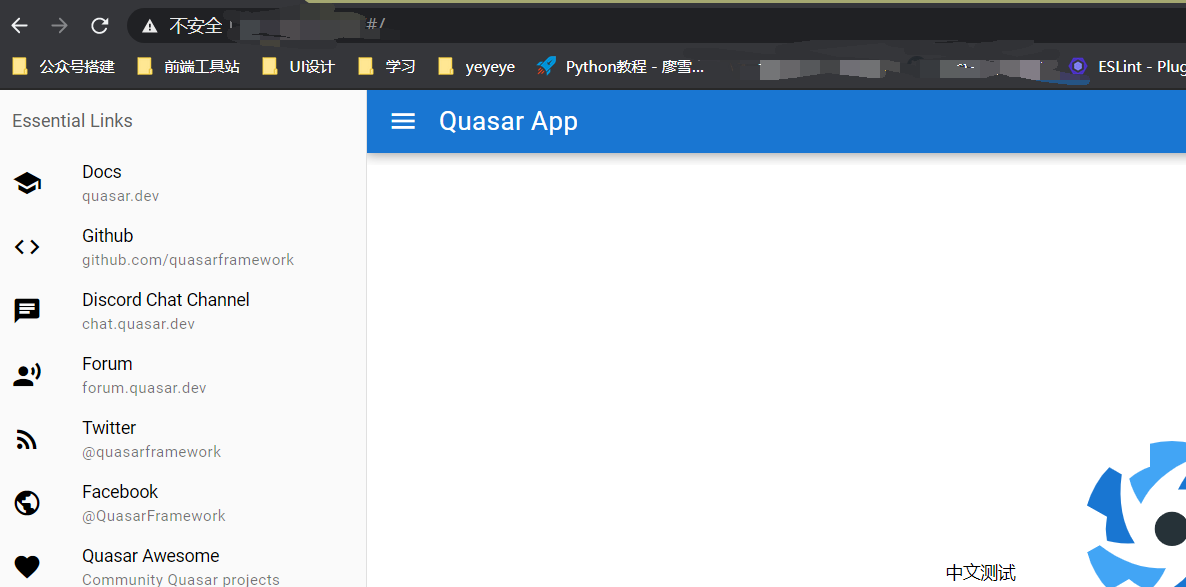The height and width of the screenshot is (587, 1186).
Task: Click the Community Quasar projects caption
Action: click(181, 579)
